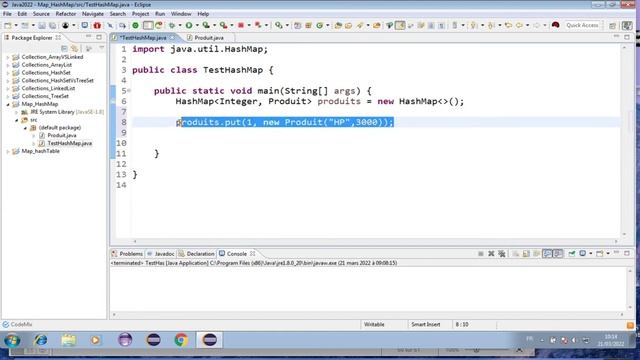Image resolution: width=640 pixels, height=360 pixels.
Task: Click the red ladybug-style toolbar icon near Save All
Action: (x=97, y=25)
